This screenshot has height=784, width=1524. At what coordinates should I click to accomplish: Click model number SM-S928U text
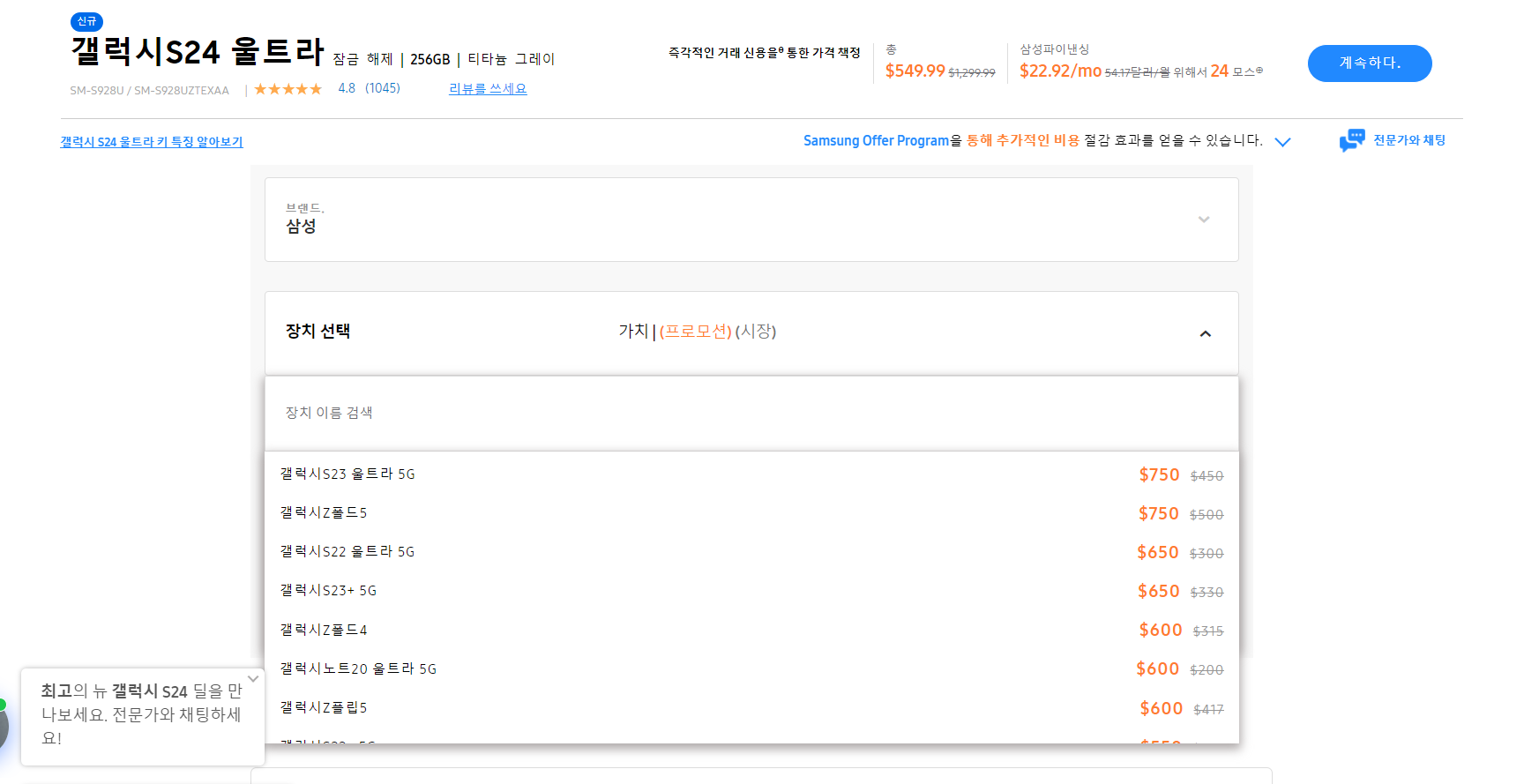click(x=97, y=91)
